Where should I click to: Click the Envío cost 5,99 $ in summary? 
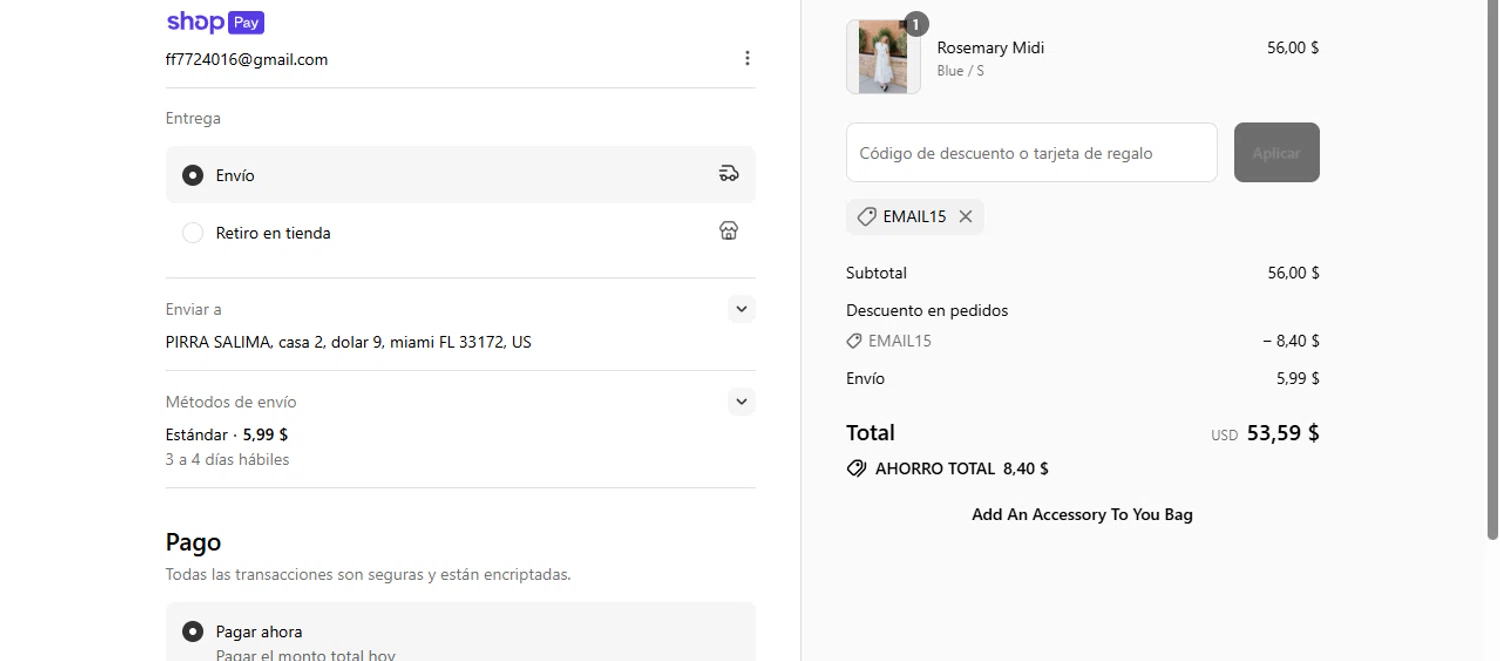(x=1298, y=379)
